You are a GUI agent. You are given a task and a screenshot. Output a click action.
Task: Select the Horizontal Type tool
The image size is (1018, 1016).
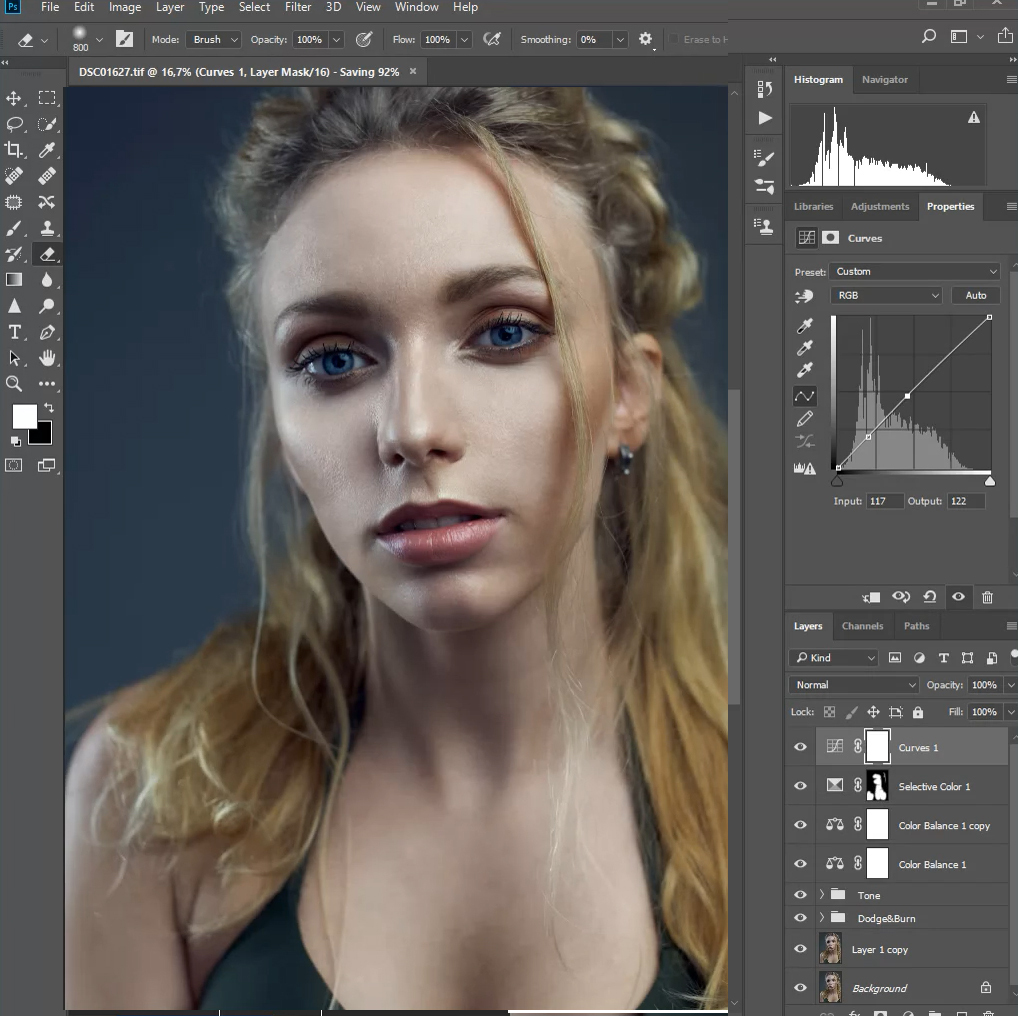tap(14, 332)
